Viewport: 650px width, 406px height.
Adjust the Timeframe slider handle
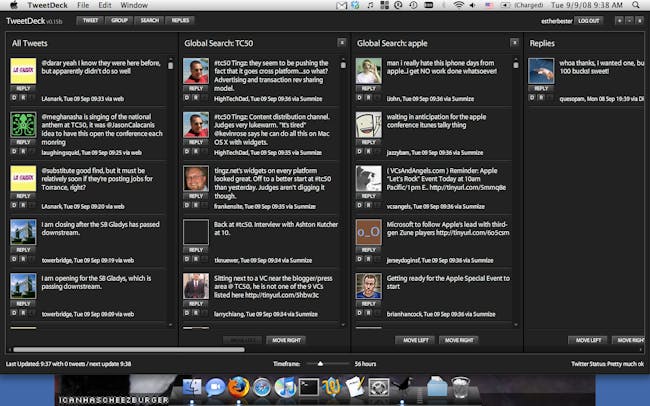pyautogui.click(x=320, y=364)
